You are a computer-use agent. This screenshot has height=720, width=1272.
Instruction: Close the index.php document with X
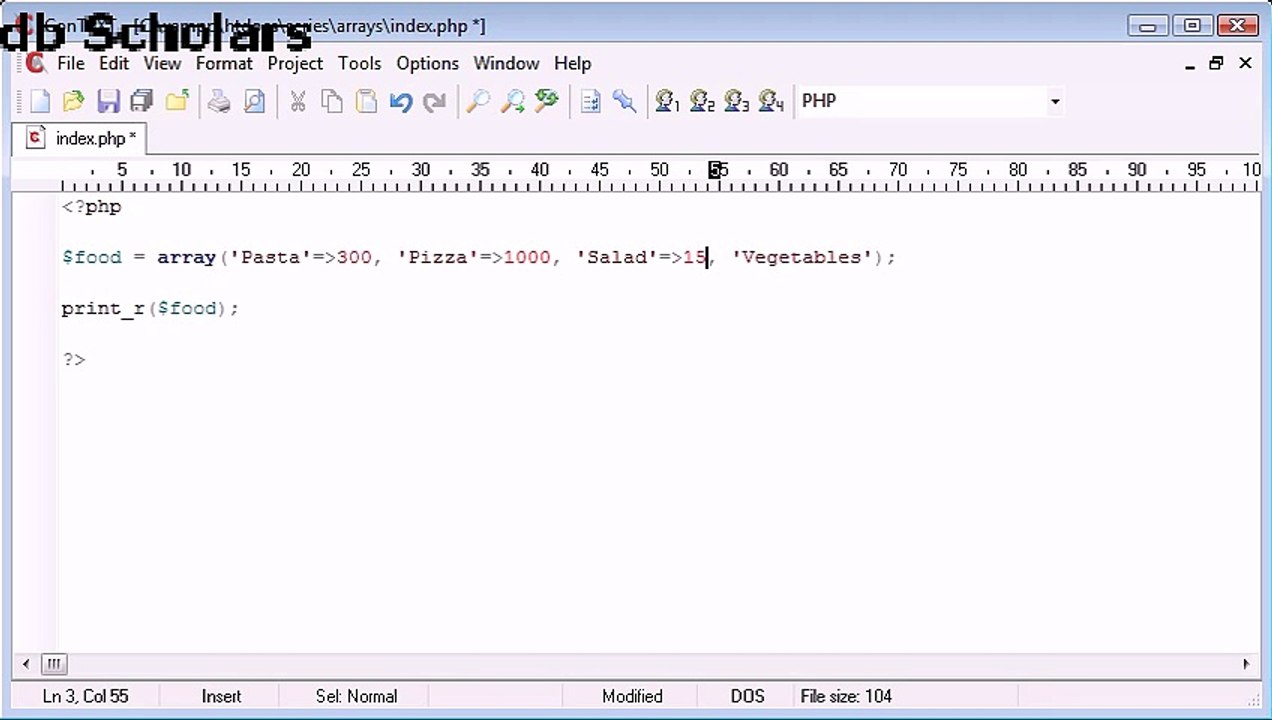[1245, 63]
